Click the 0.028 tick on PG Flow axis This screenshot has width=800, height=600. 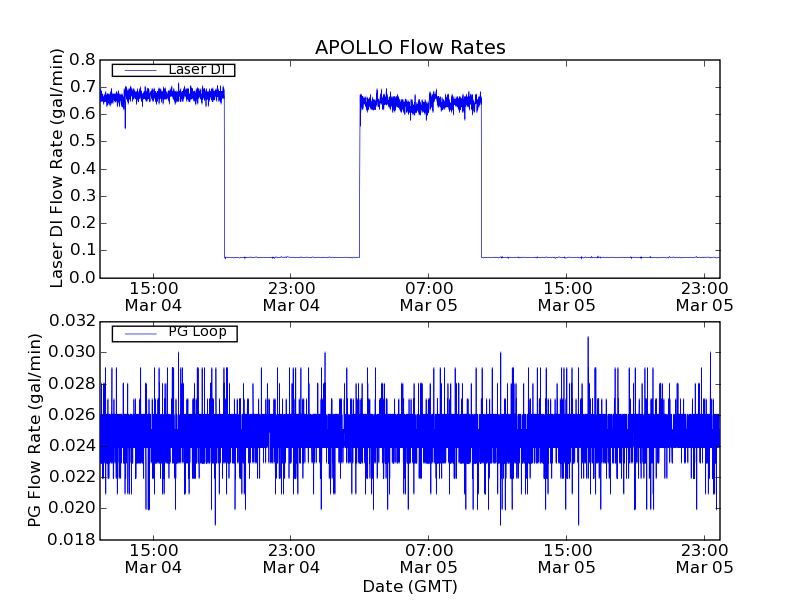point(72,384)
